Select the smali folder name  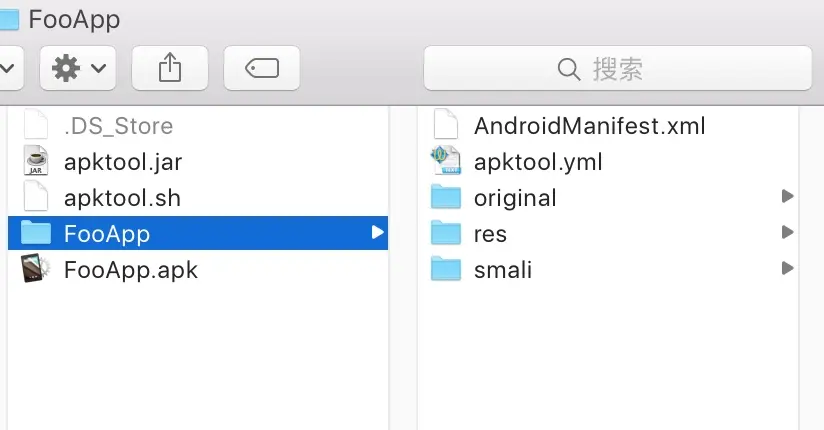point(503,270)
